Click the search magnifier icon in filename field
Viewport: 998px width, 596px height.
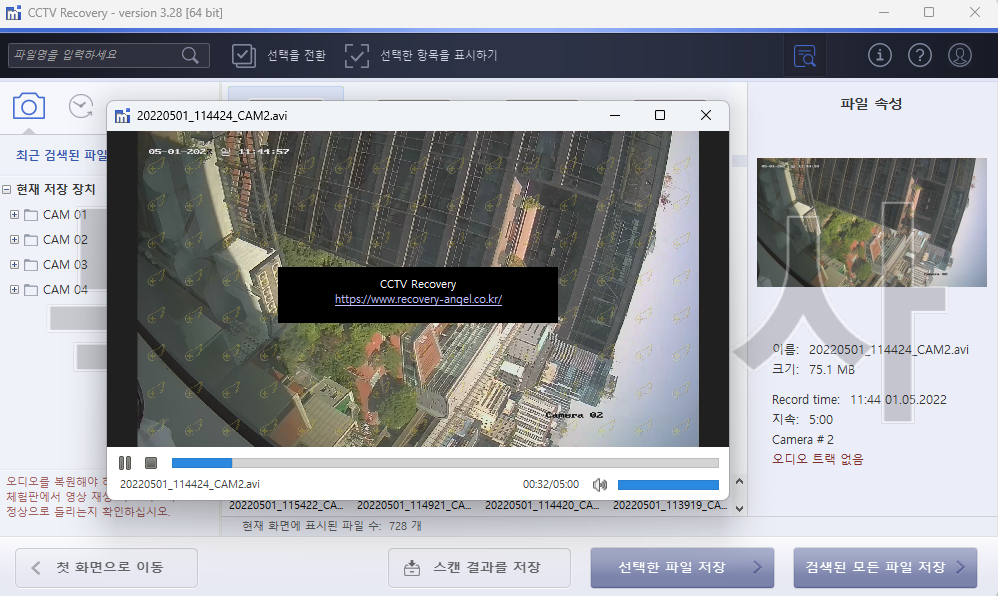pos(190,55)
